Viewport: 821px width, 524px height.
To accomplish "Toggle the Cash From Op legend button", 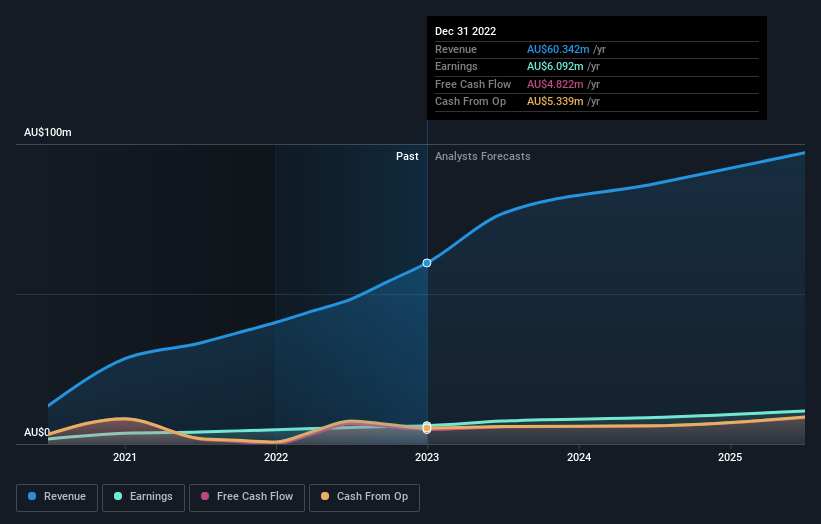I will point(364,497).
